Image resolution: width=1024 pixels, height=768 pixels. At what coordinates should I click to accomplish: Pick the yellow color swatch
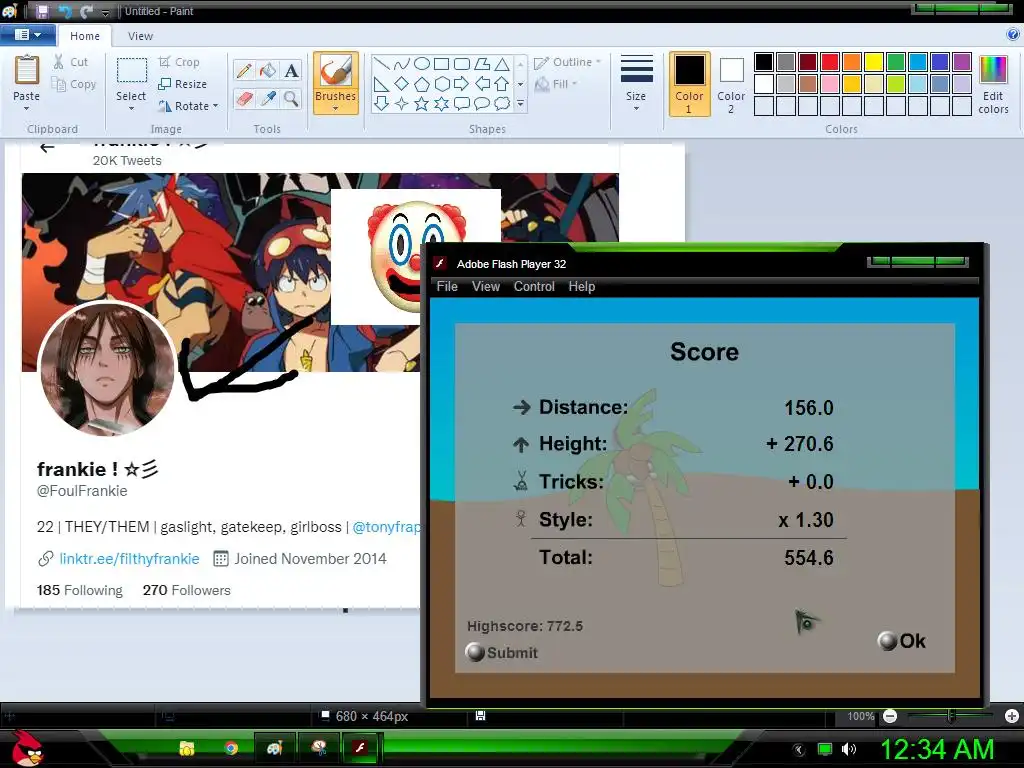point(874,62)
